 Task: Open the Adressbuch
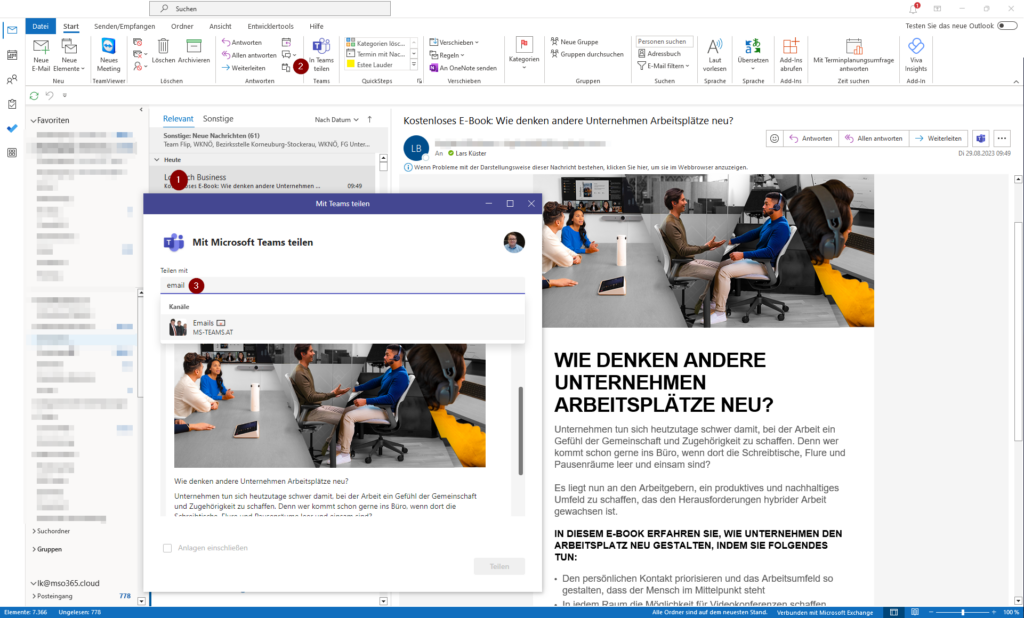660,54
